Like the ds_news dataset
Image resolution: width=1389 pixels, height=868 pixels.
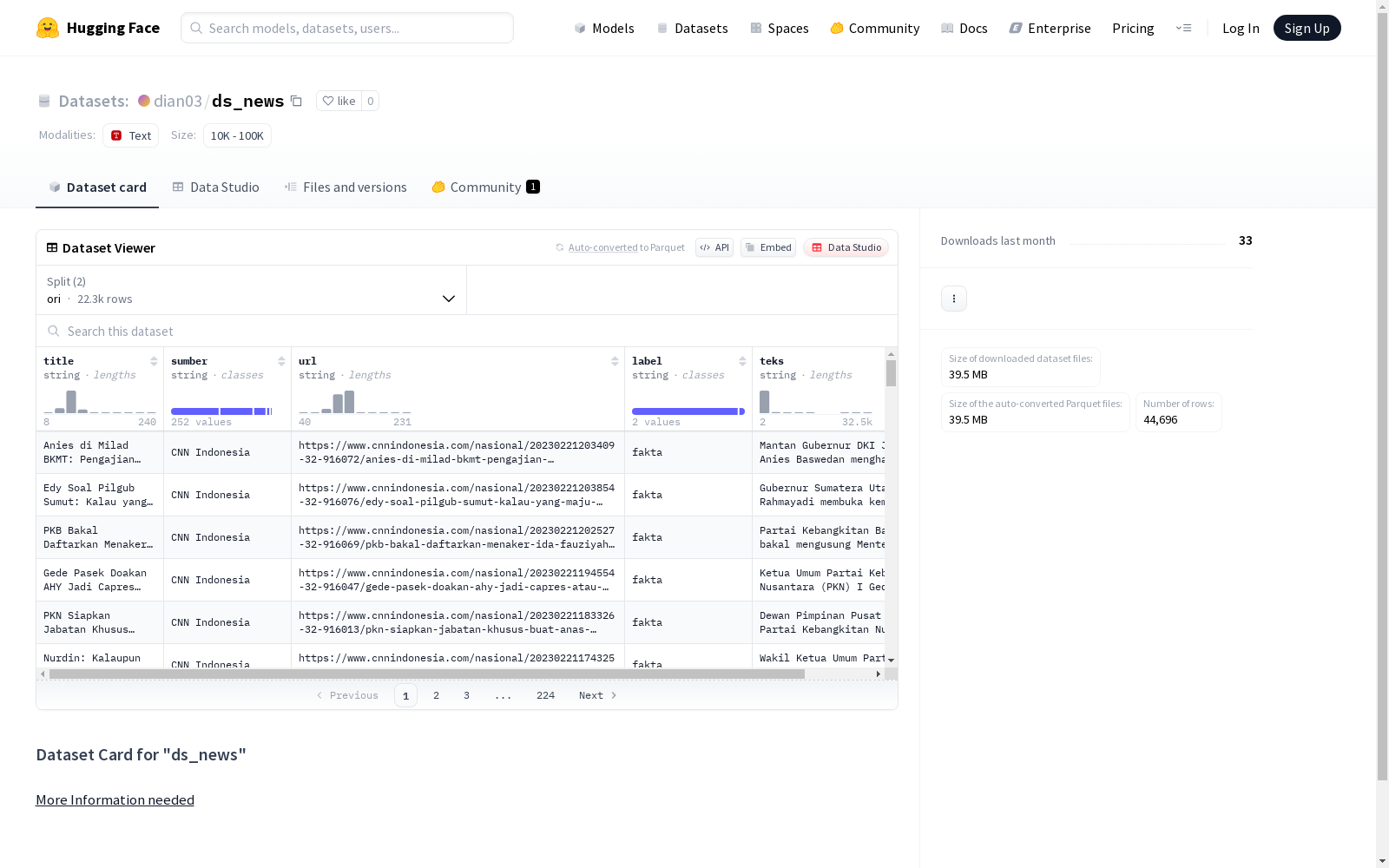(339, 101)
